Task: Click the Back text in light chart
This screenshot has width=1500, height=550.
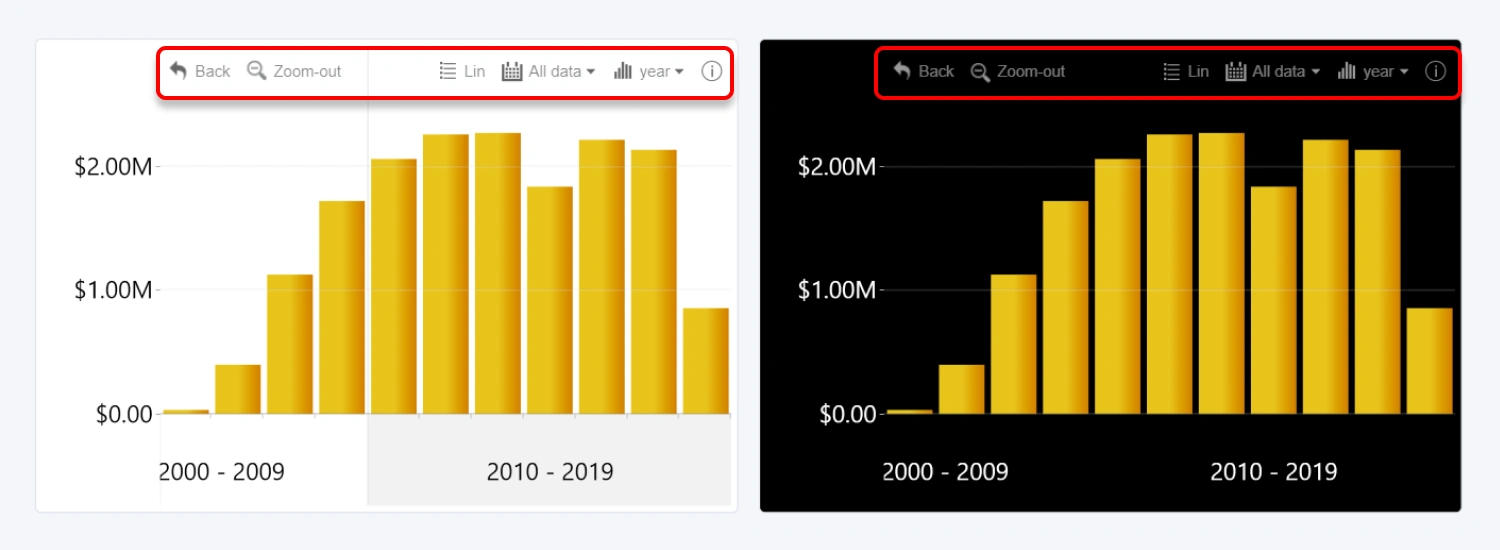Action: (212, 71)
